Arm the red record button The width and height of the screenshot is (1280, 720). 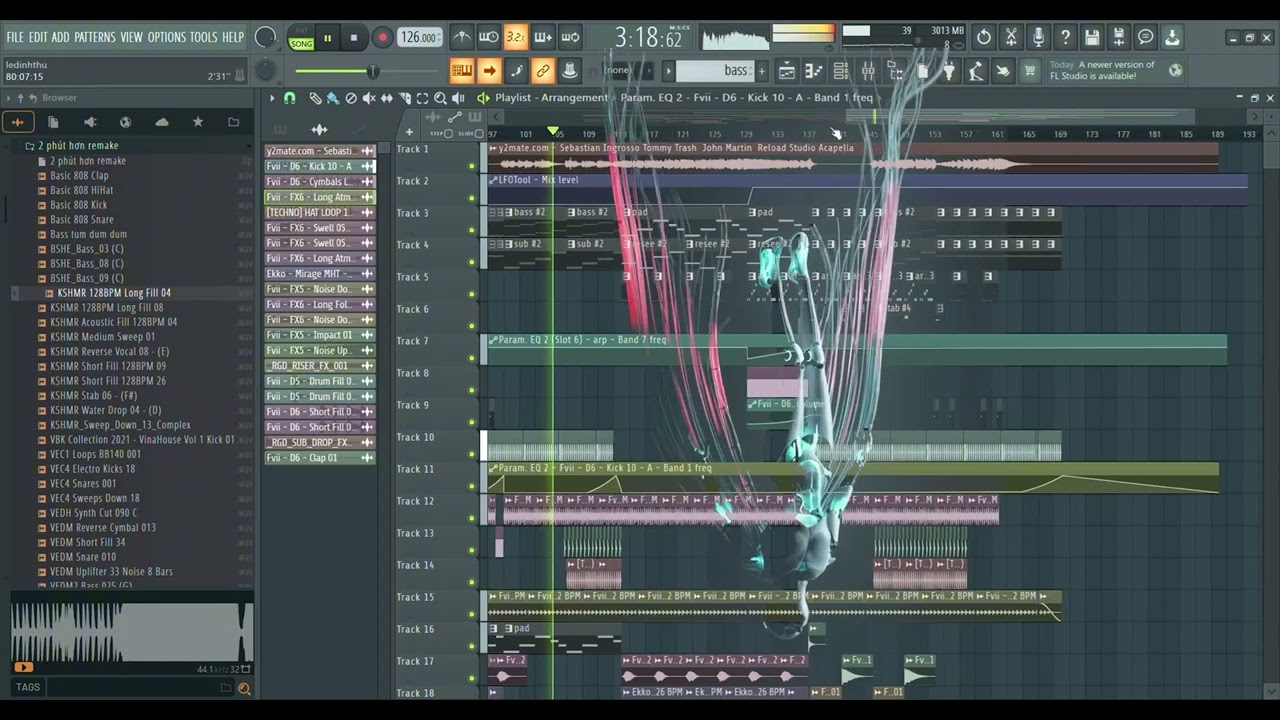click(382, 39)
